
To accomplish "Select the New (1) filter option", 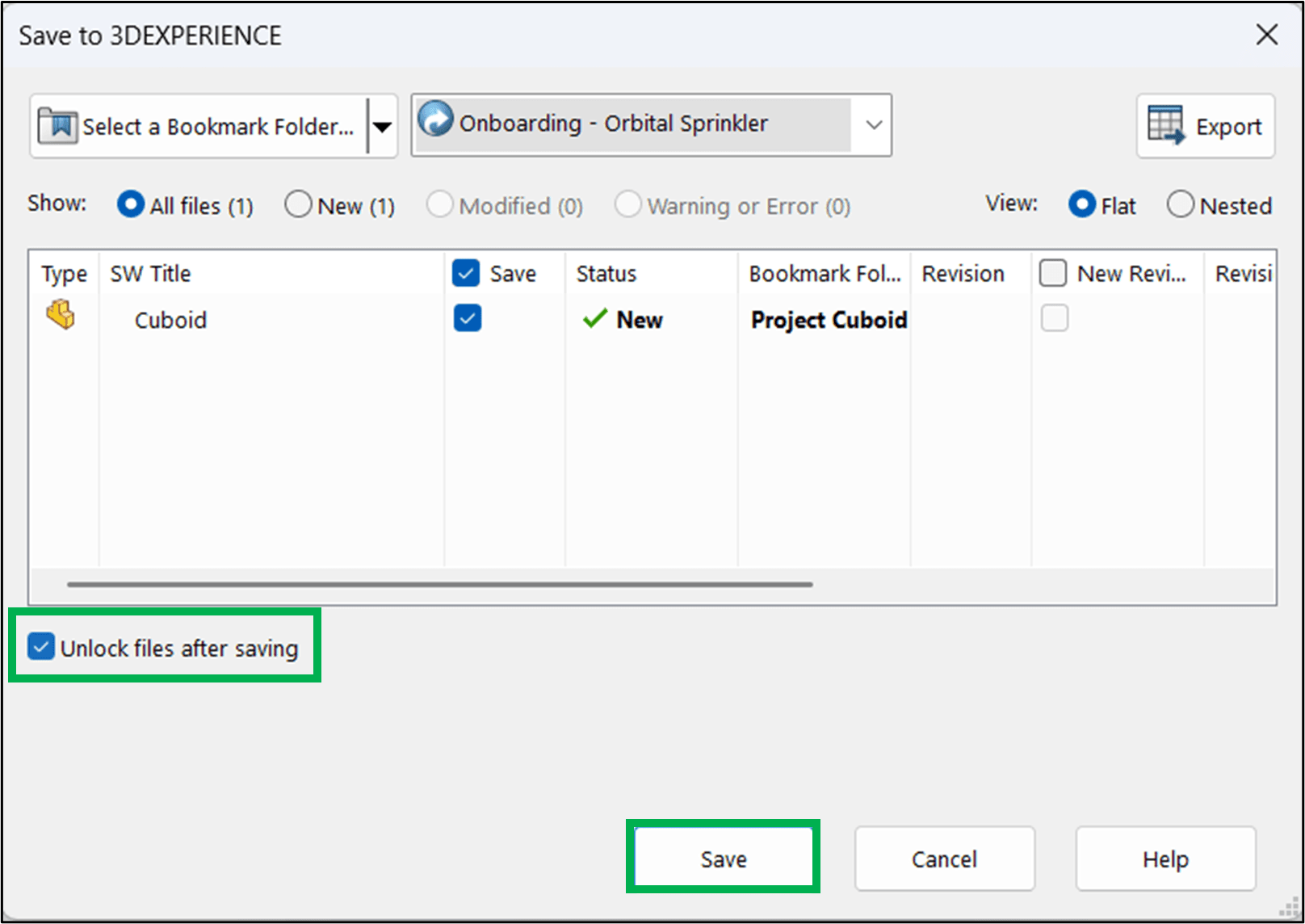I will (298, 204).
